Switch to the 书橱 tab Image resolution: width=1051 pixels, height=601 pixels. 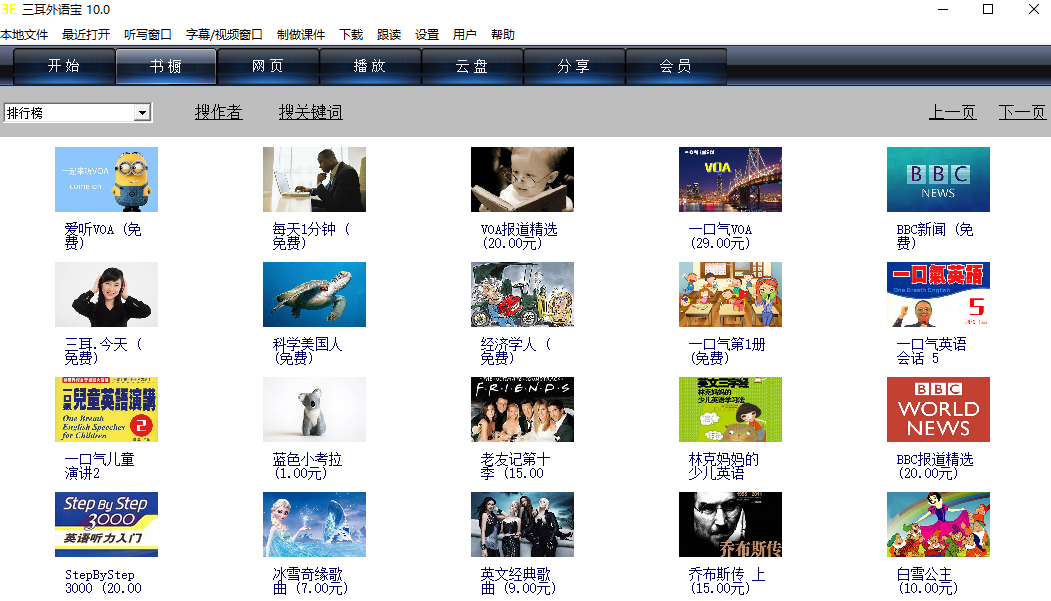(166, 66)
